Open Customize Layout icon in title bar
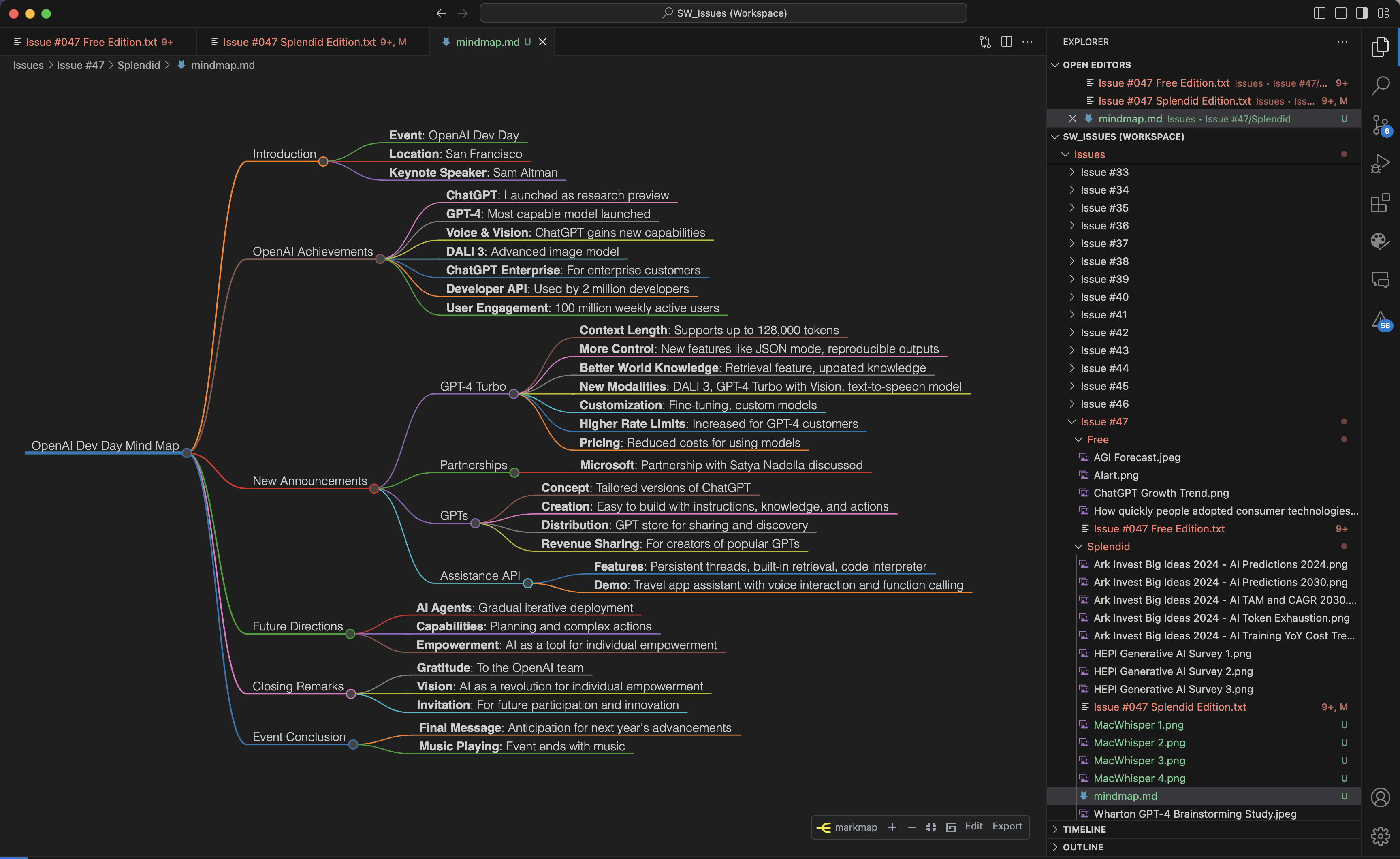 point(1383,13)
